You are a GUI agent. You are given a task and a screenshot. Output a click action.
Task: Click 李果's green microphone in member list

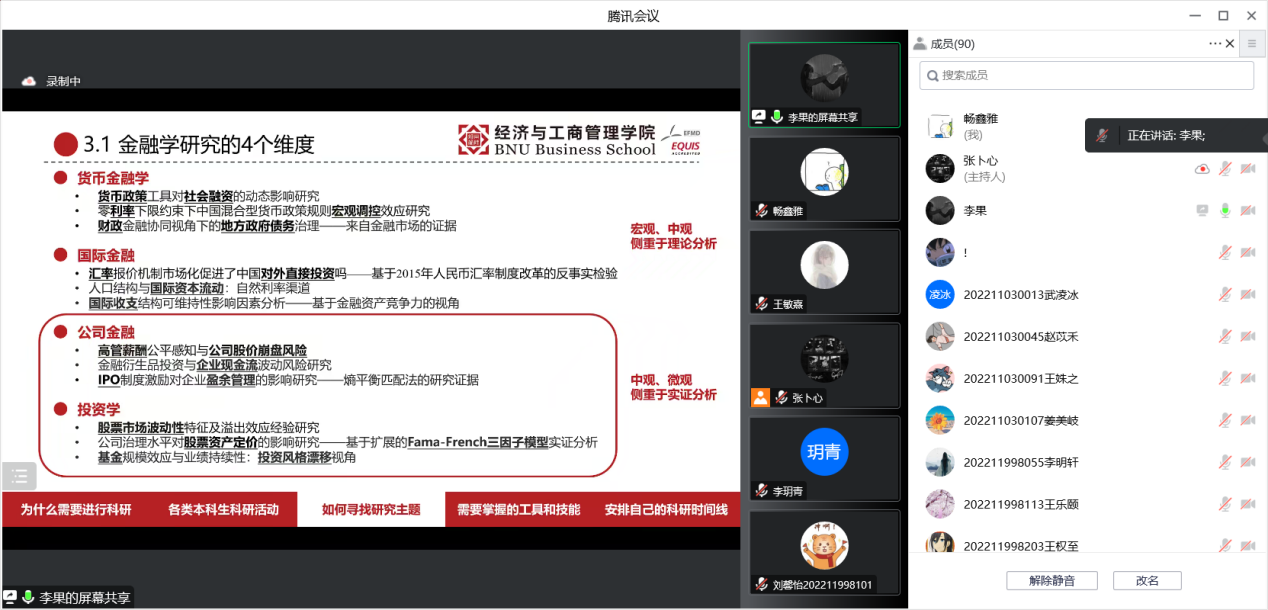pyautogui.click(x=1225, y=211)
